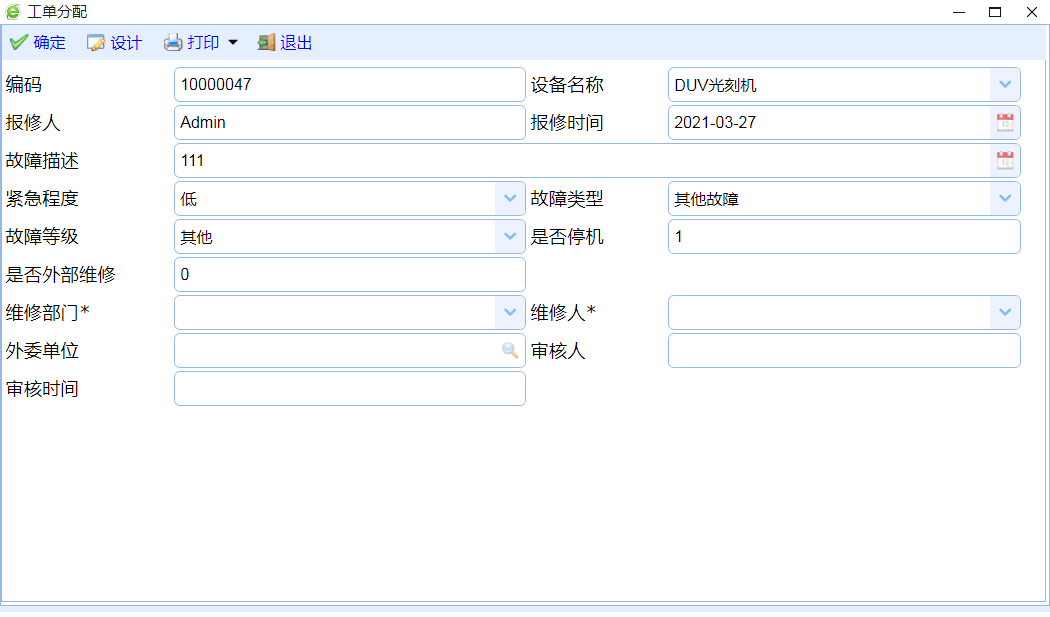The height and width of the screenshot is (617, 1050).
Task: Click the 工单分配 window title
Action: 57,11
